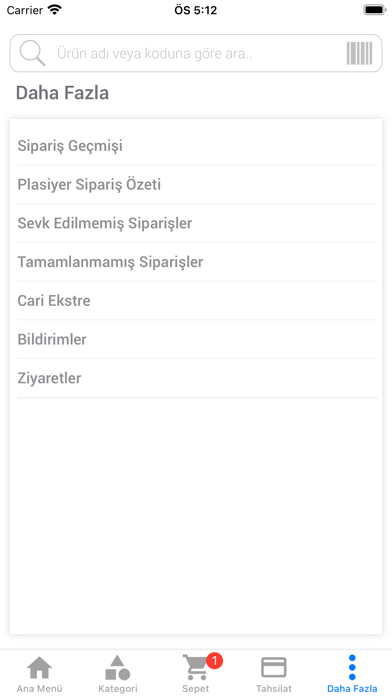Tap the Daha Fazla three-dots icon
Screen dimensions: 392x696
click(352, 668)
